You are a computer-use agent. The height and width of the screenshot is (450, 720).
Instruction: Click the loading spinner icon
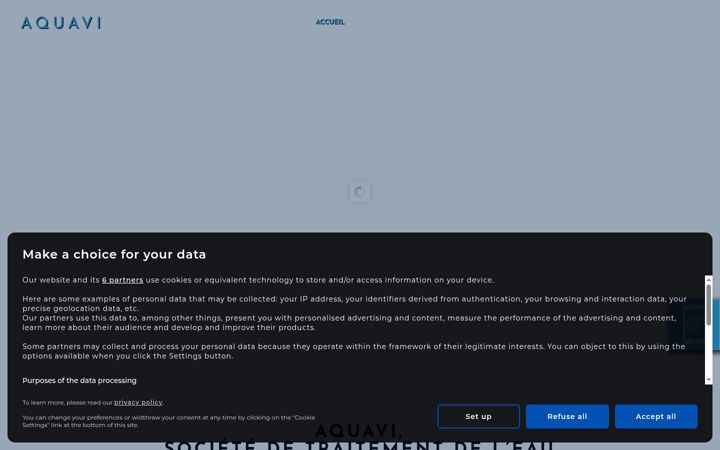(x=360, y=191)
